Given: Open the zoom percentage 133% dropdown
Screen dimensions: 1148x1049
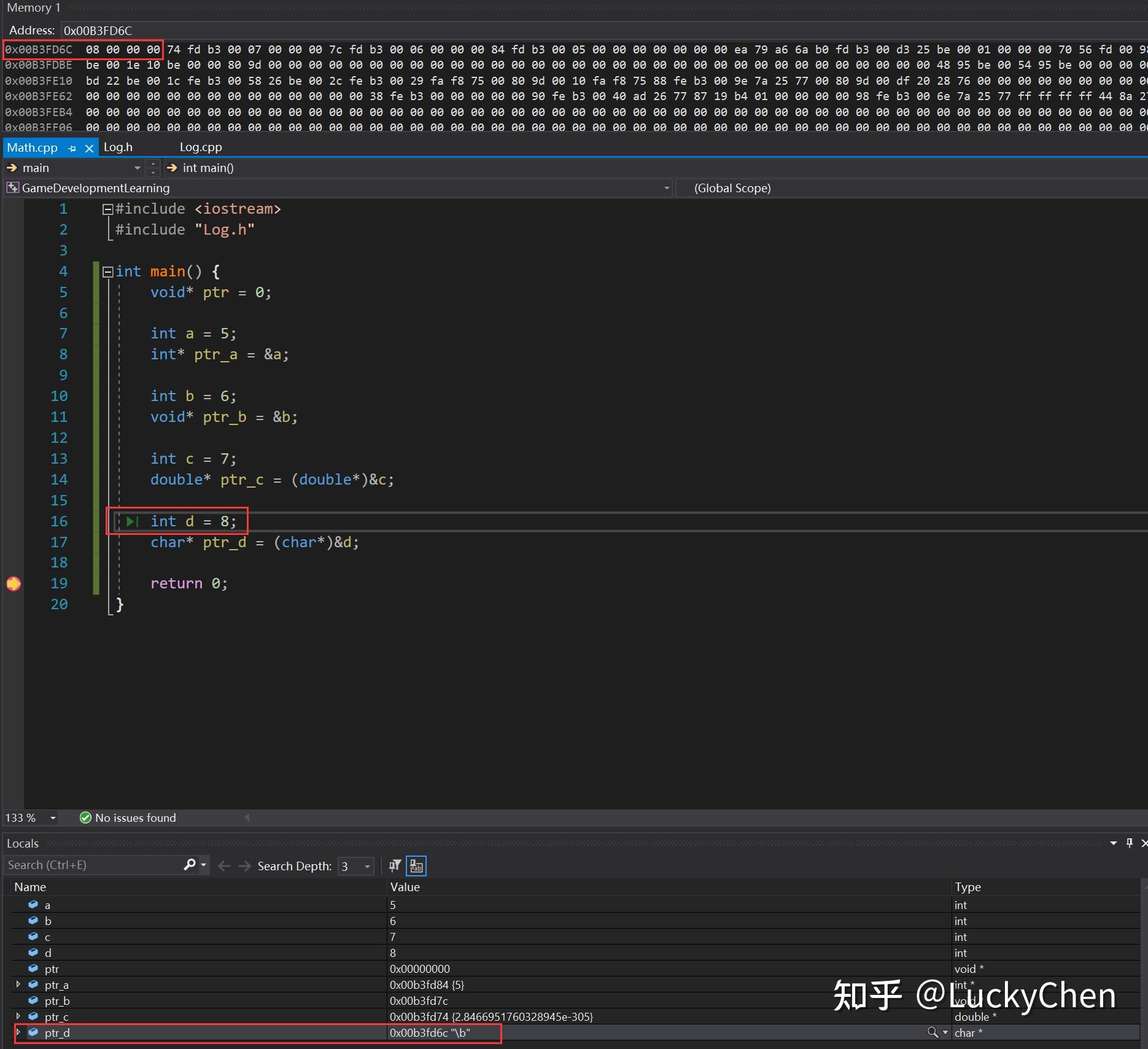Looking at the screenshot, I should tap(52, 817).
